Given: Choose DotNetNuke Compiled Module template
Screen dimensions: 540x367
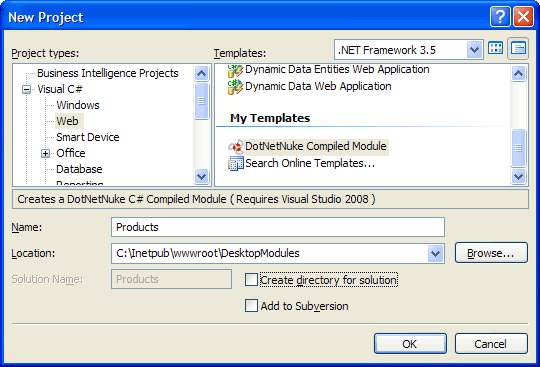Looking at the screenshot, I should point(316,147).
